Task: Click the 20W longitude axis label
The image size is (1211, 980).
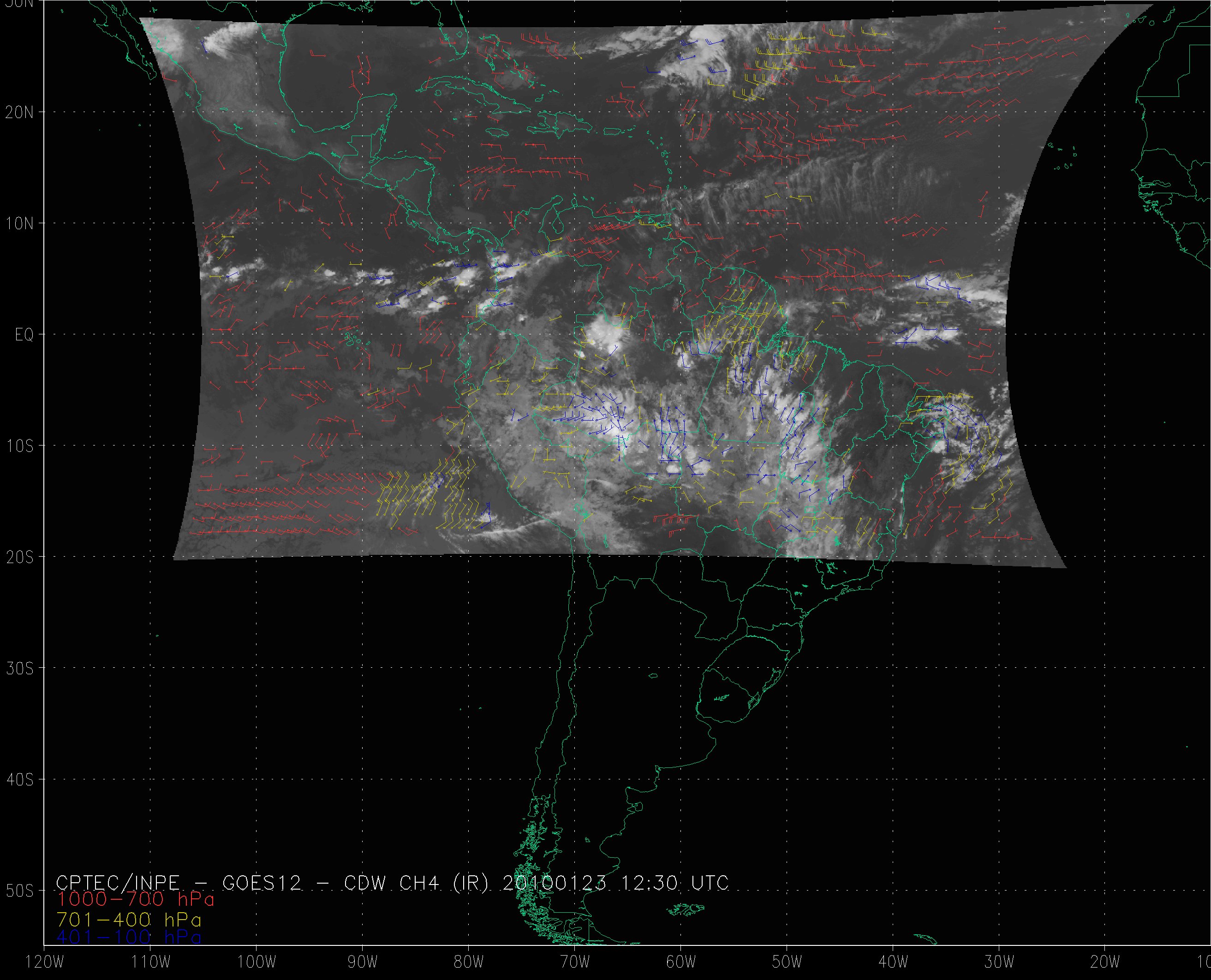Action: tap(1105, 962)
